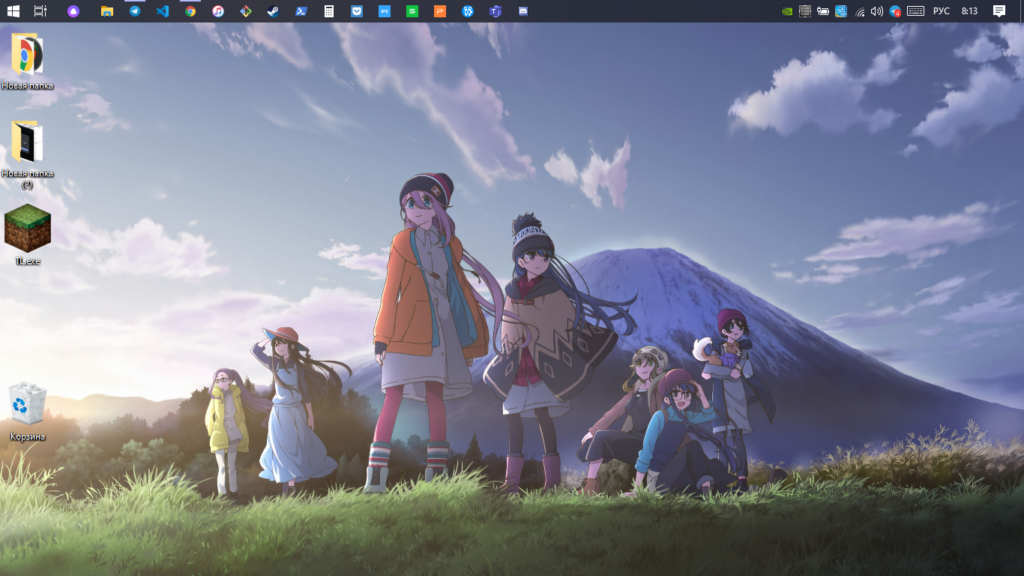Screen dimensions: 1024x576
Task: Open the volume control in tray
Action: tap(877, 11)
